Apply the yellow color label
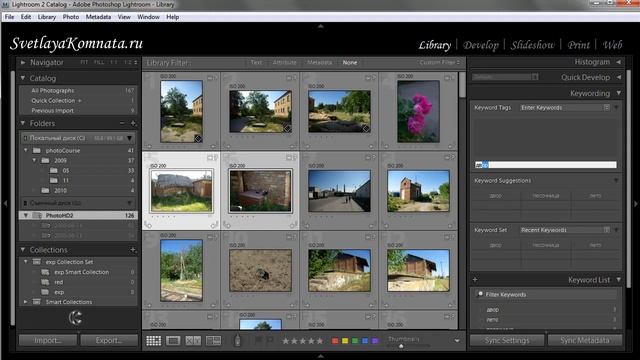The height and width of the screenshot is (360, 640). [x=345, y=341]
